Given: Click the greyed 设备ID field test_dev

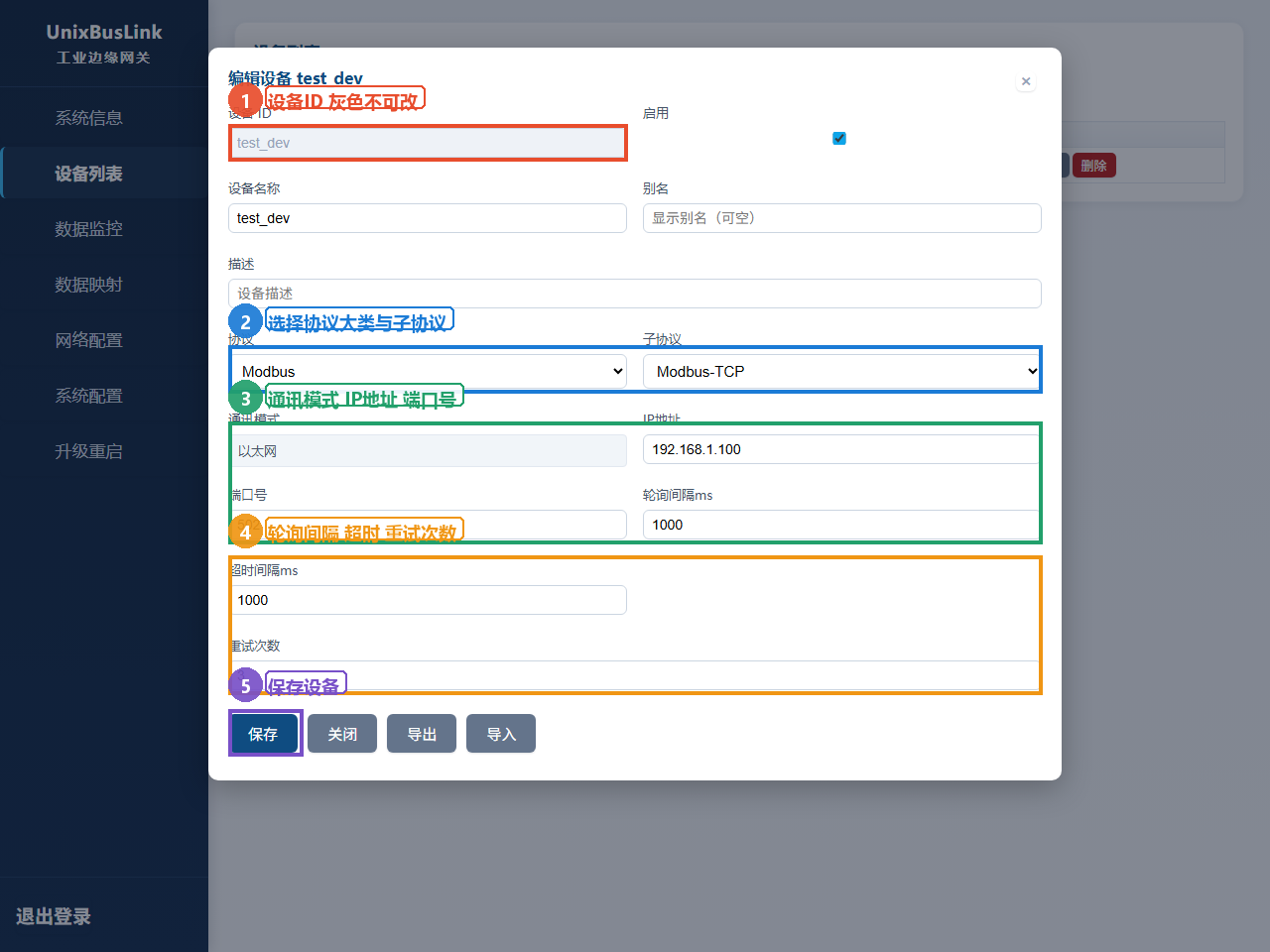Looking at the screenshot, I should point(428,143).
